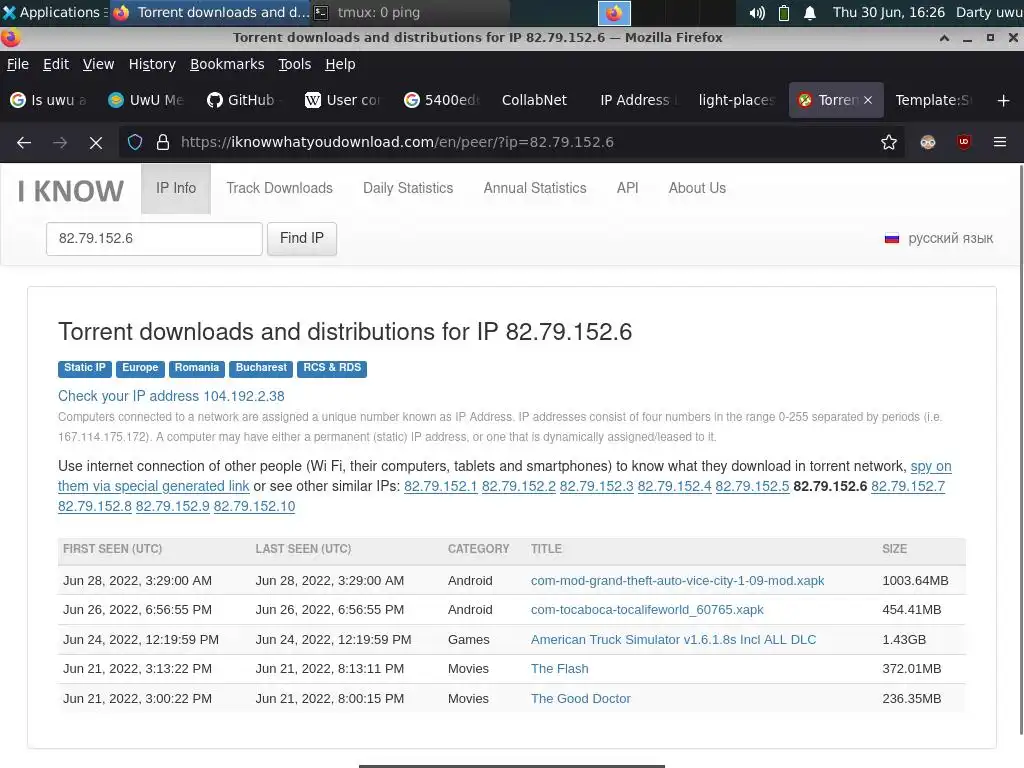
Task: Open similar IP 82.79.152.1
Action: click(441, 486)
